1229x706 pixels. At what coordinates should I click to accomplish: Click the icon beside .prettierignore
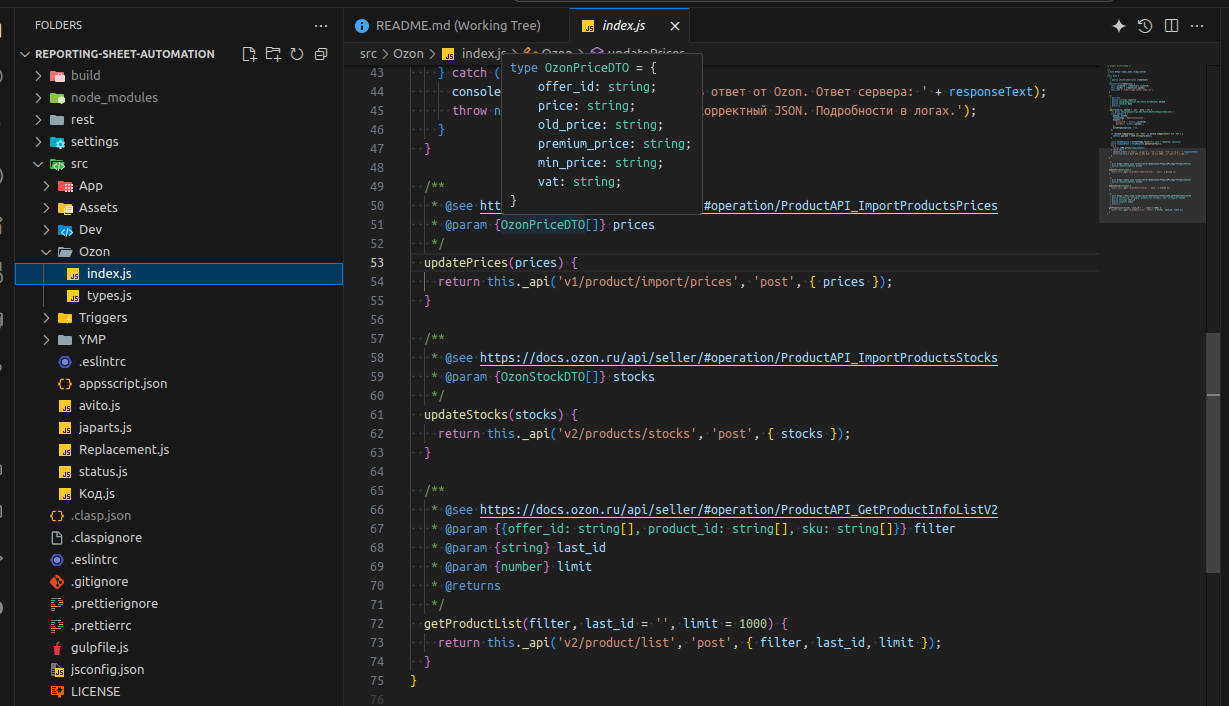(x=57, y=604)
